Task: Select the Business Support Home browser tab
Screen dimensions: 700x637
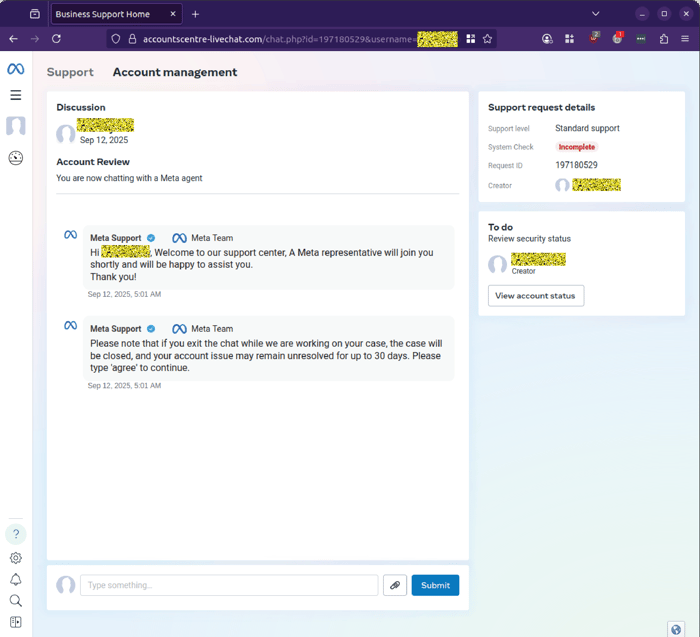Action: coord(117,14)
